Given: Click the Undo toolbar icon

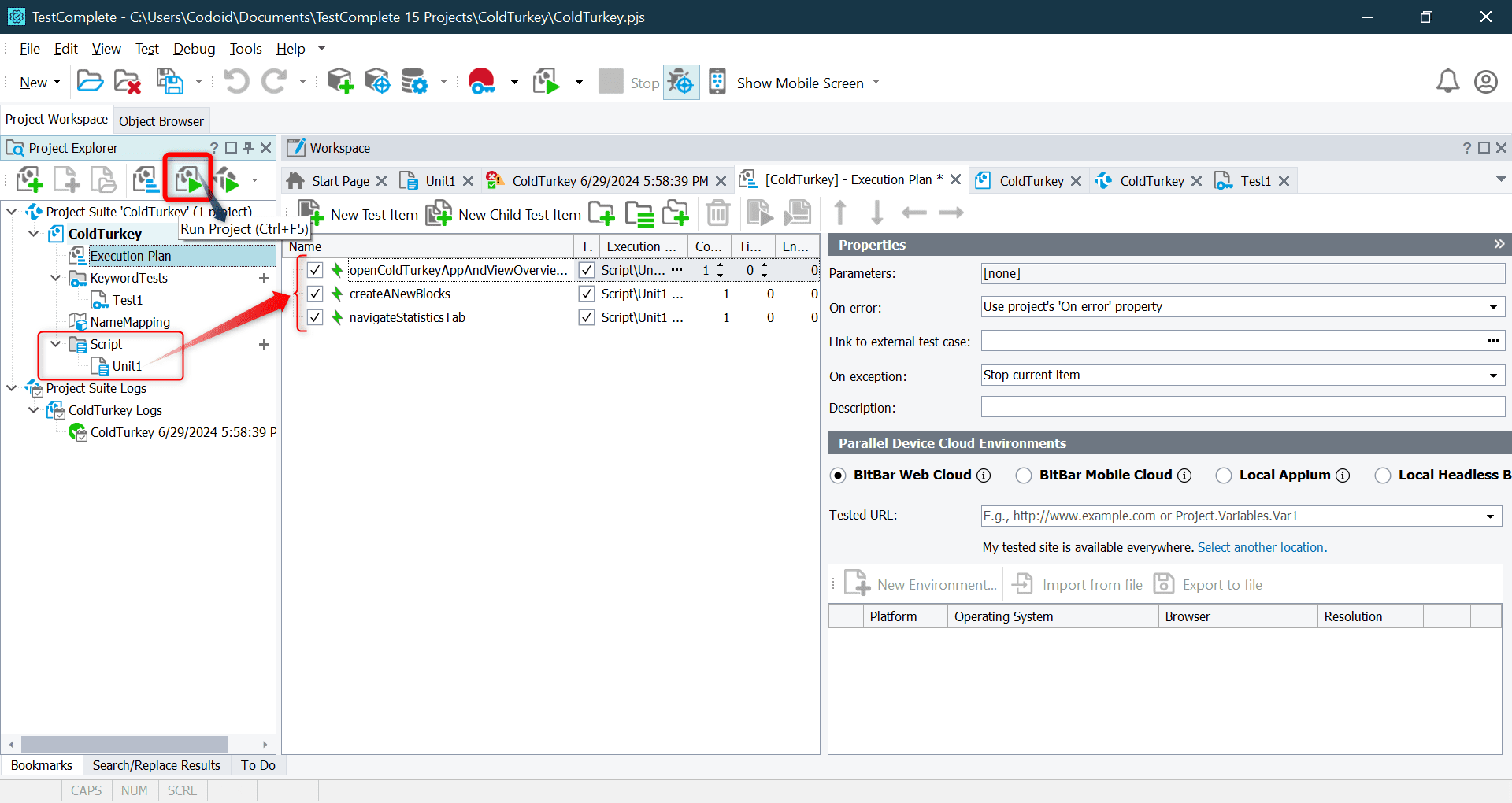Looking at the screenshot, I should (x=235, y=81).
